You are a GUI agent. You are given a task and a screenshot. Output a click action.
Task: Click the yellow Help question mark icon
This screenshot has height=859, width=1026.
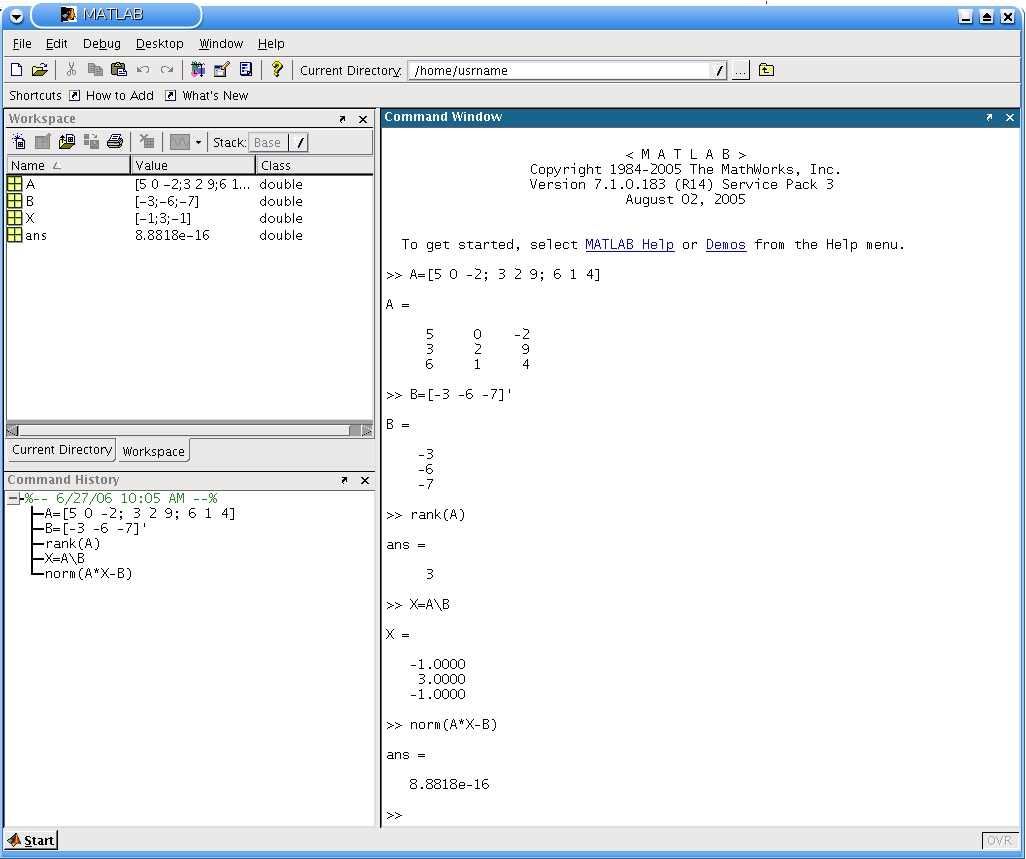click(277, 69)
